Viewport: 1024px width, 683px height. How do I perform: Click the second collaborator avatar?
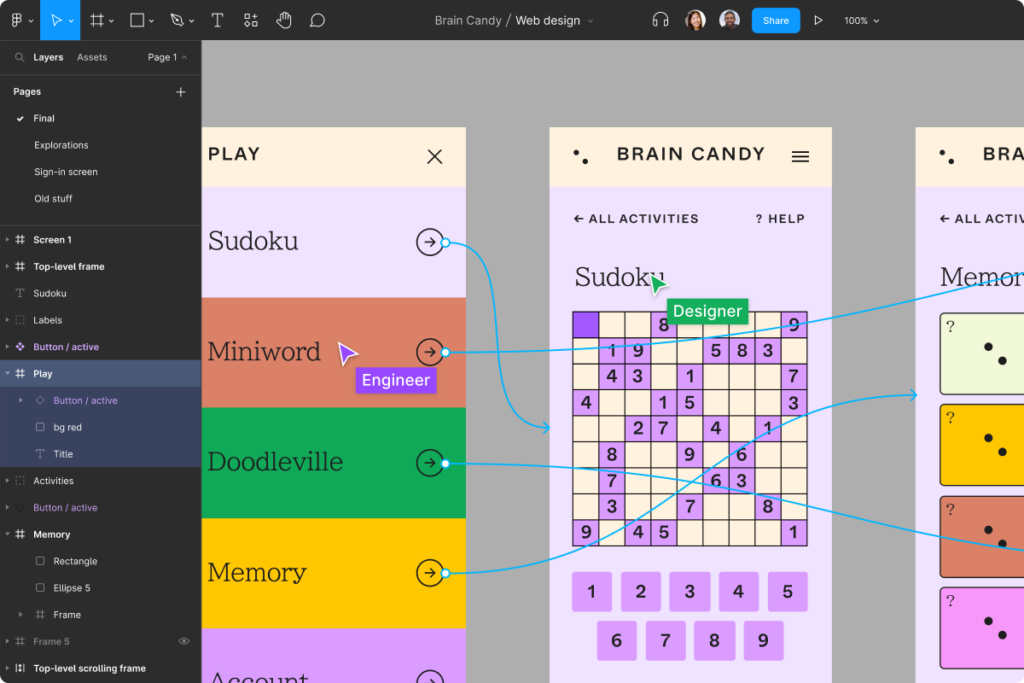coord(729,20)
